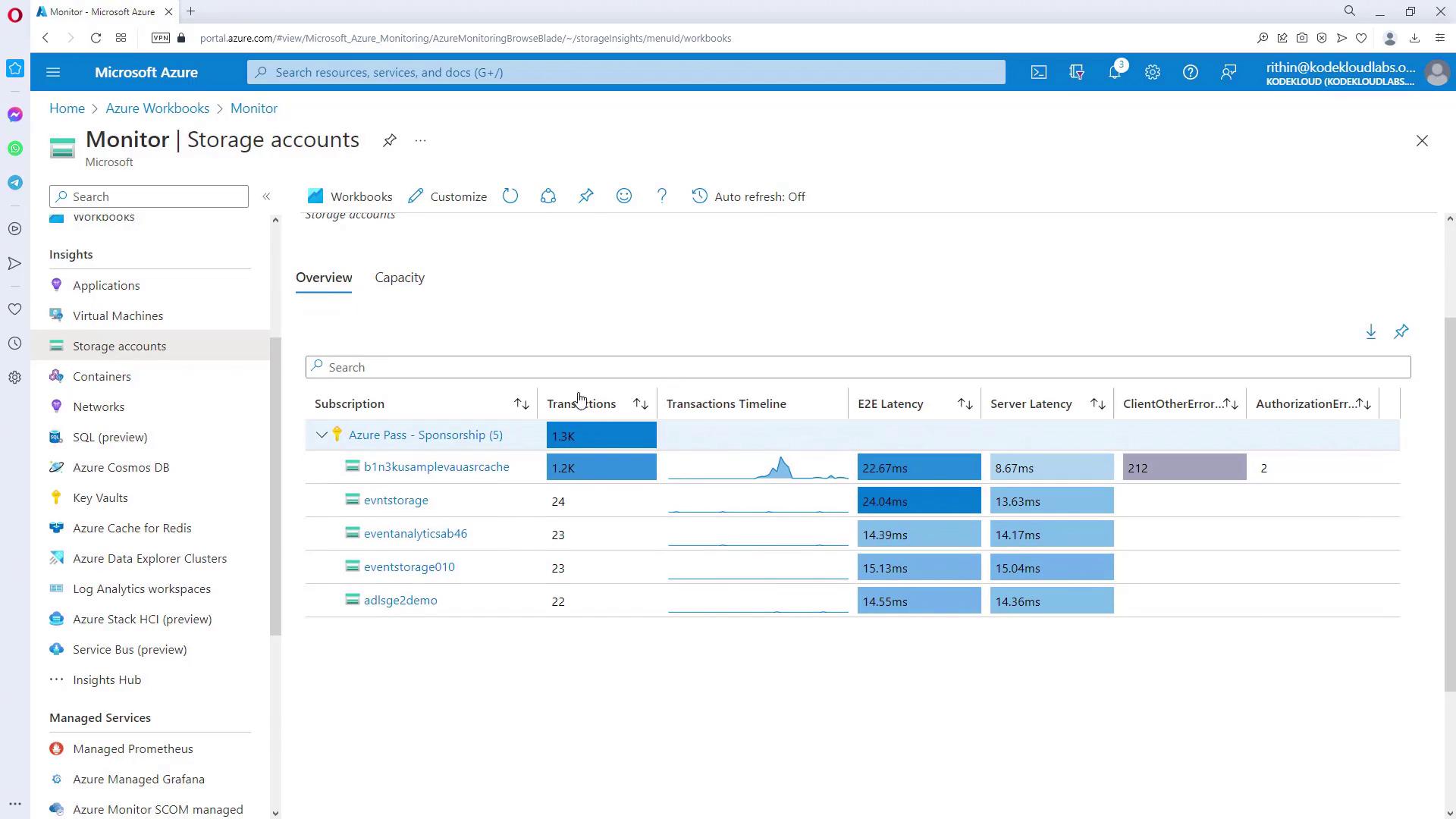The width and height of the screenshot is (1456, 819).
Task: Collapse the Azure Pass - Sponsorship group
Action: tap(322, 435)
